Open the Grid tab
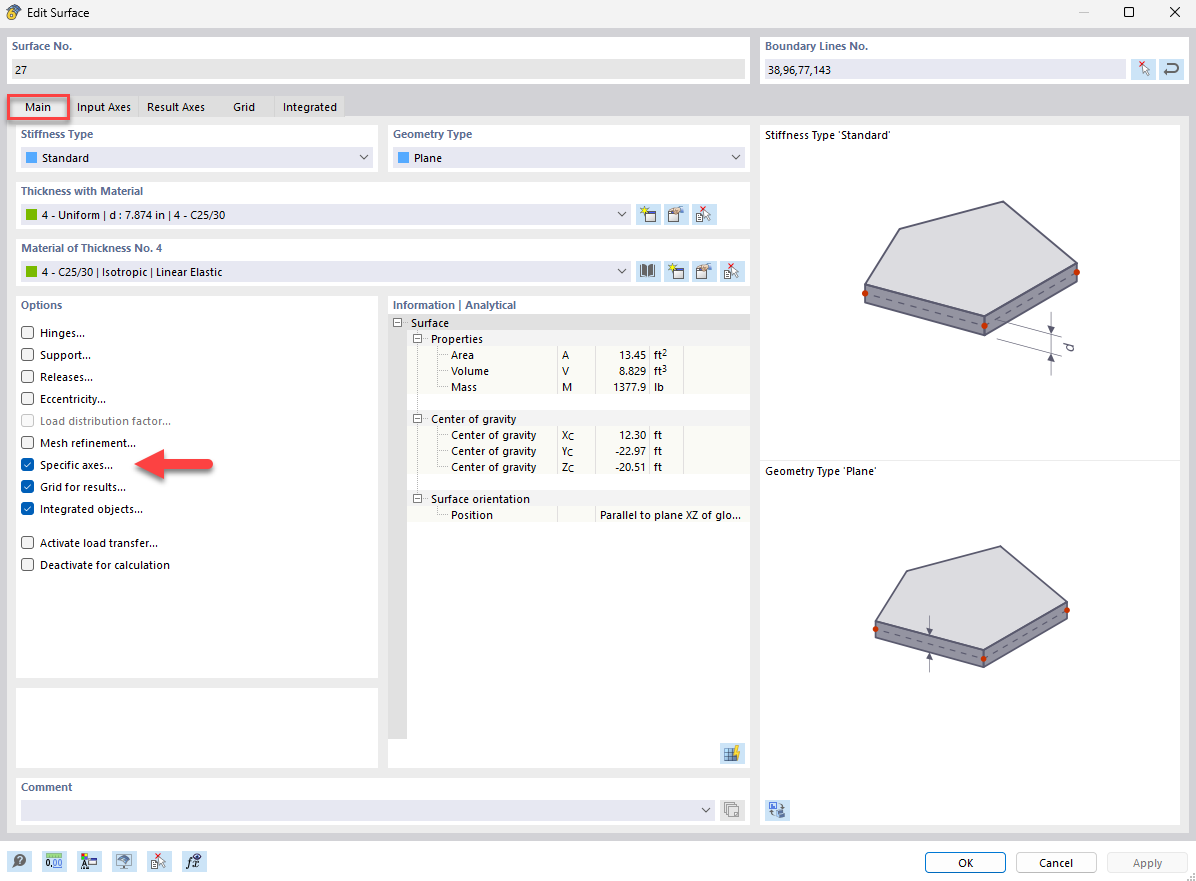 point(243,107)
